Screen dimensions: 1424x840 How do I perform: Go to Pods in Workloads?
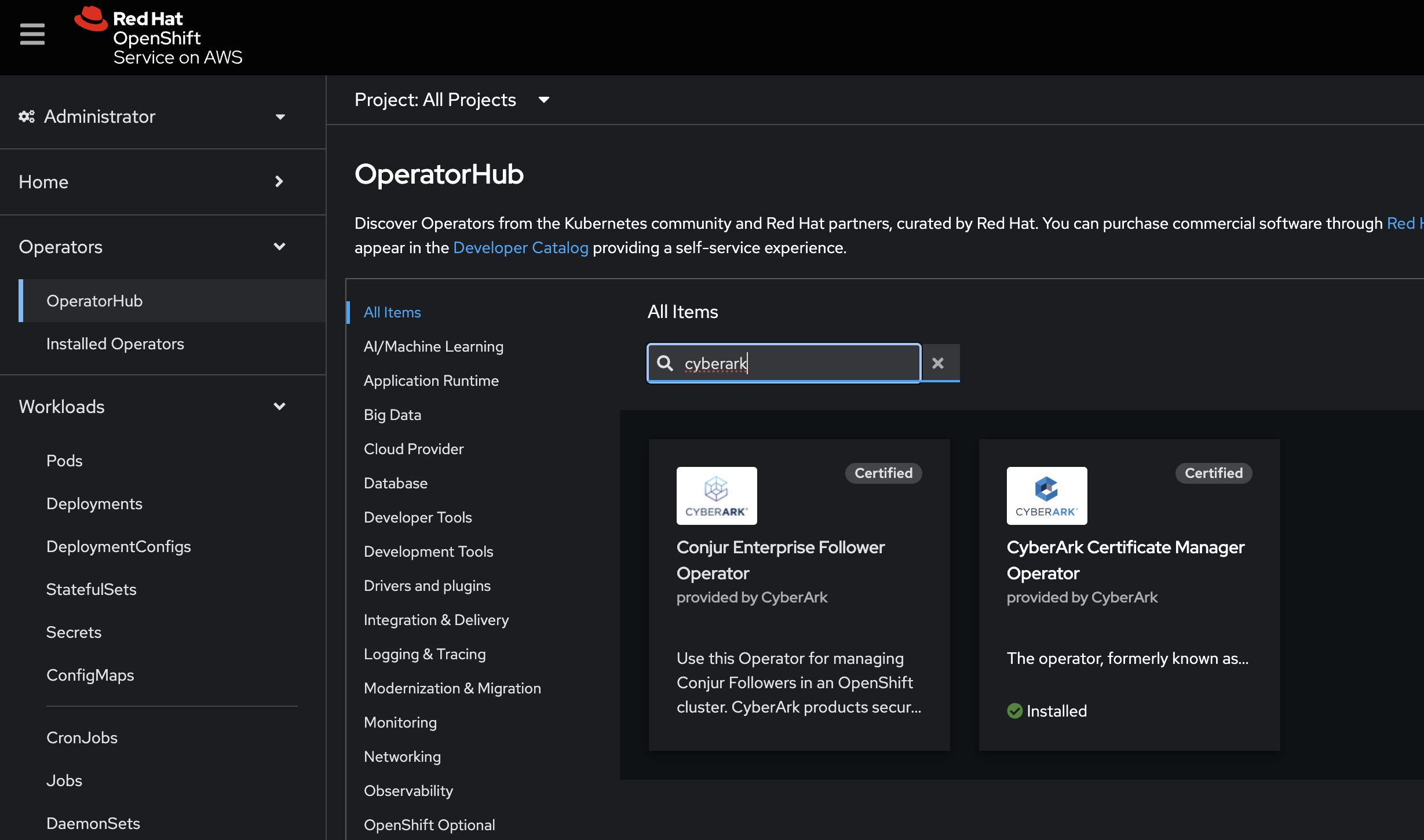[64, 461]
